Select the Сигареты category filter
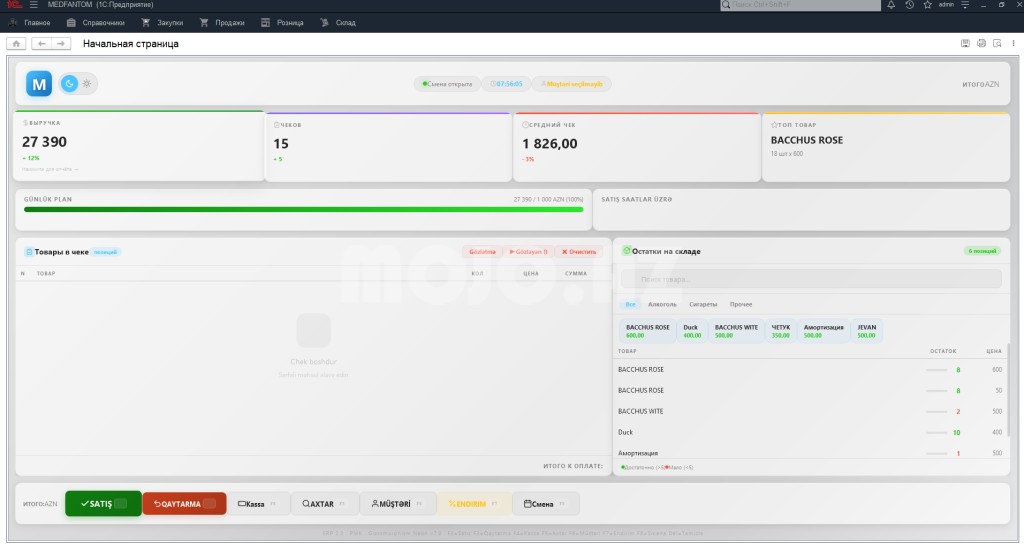The height and width of the screenshot is (548, 1024). pyautogui.click(x=703, y=304)
